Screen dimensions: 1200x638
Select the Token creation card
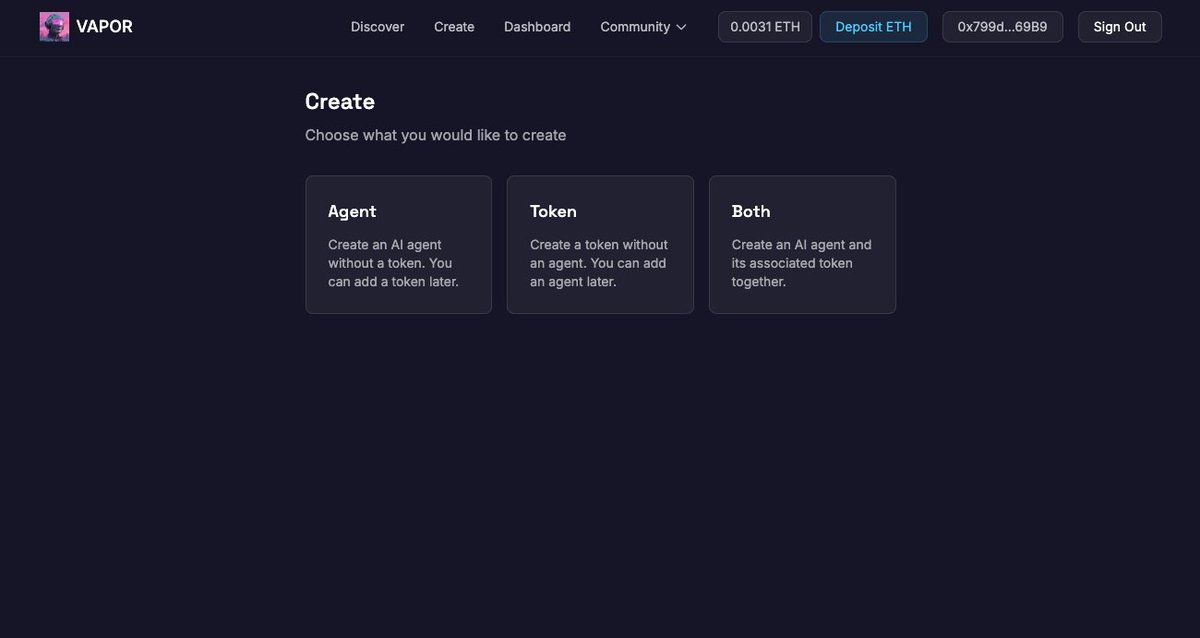600,245
